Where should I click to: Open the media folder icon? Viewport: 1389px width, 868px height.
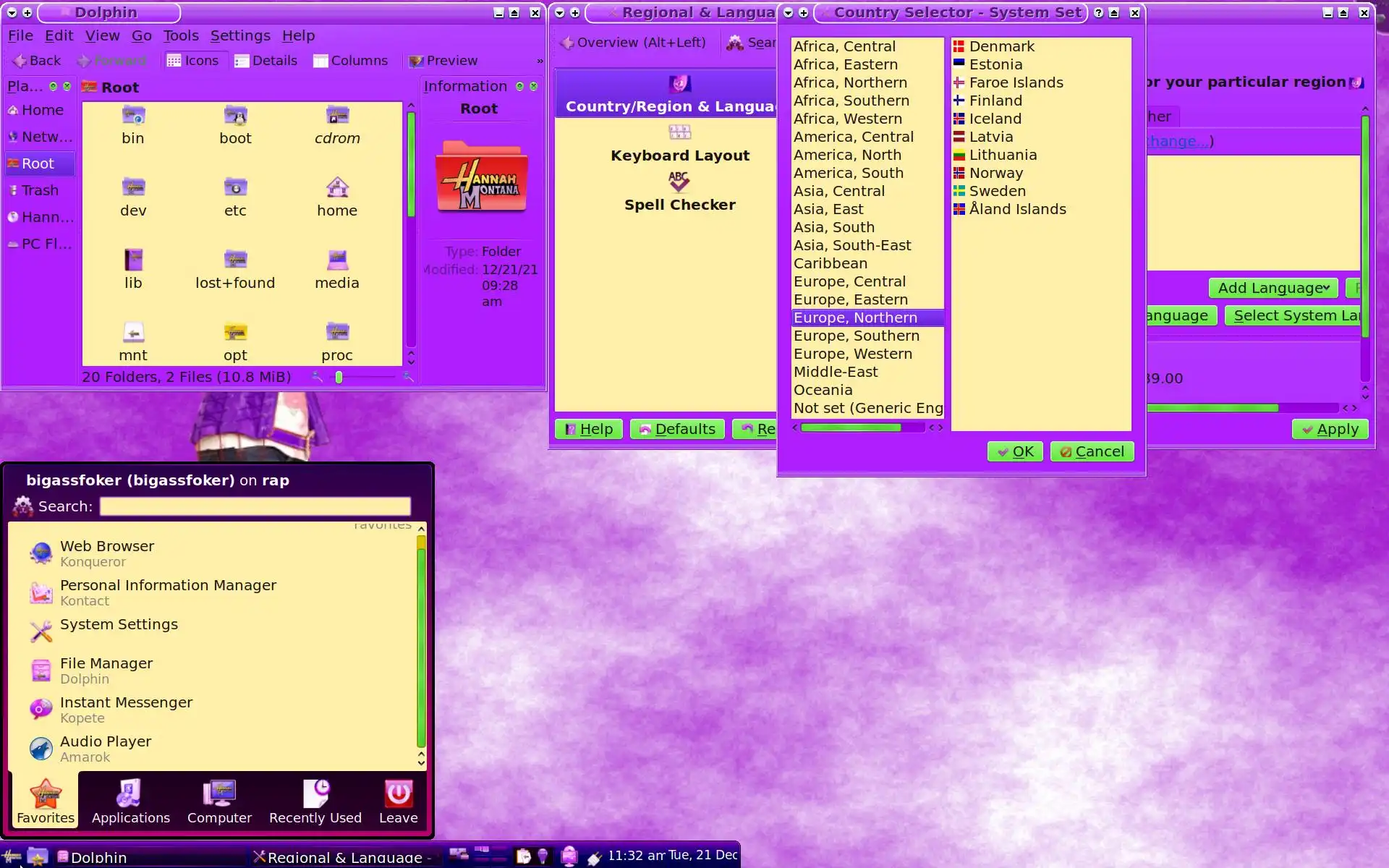[x=337, y=260]
